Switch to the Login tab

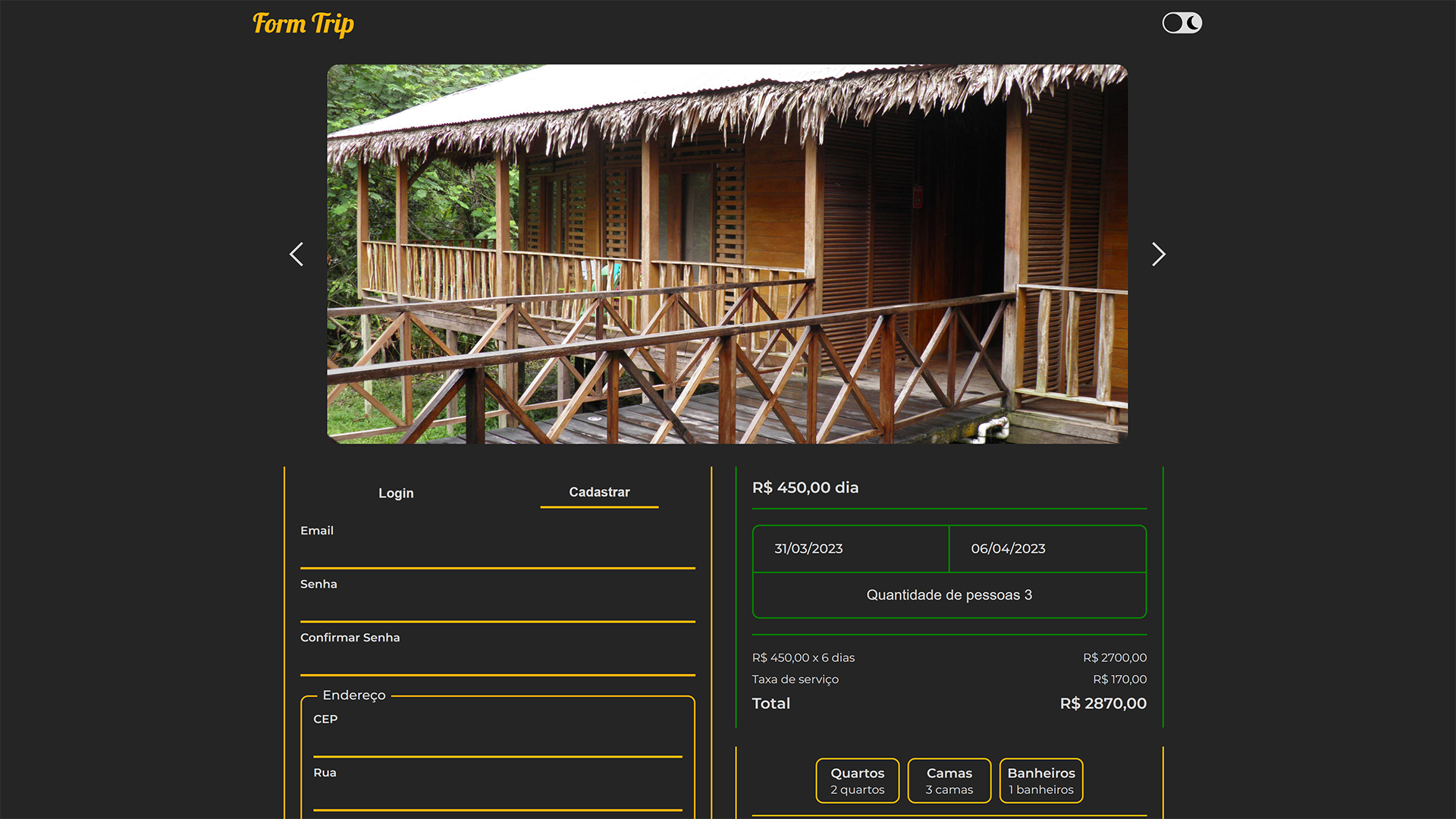click(x=396, y=493)
